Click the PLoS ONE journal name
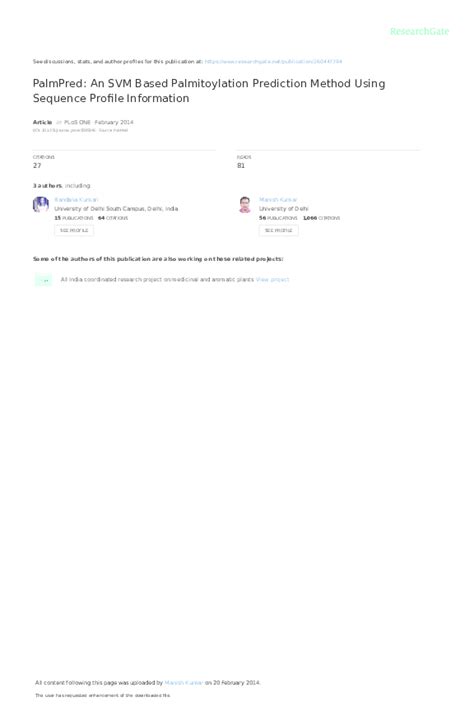 point(77,122)
